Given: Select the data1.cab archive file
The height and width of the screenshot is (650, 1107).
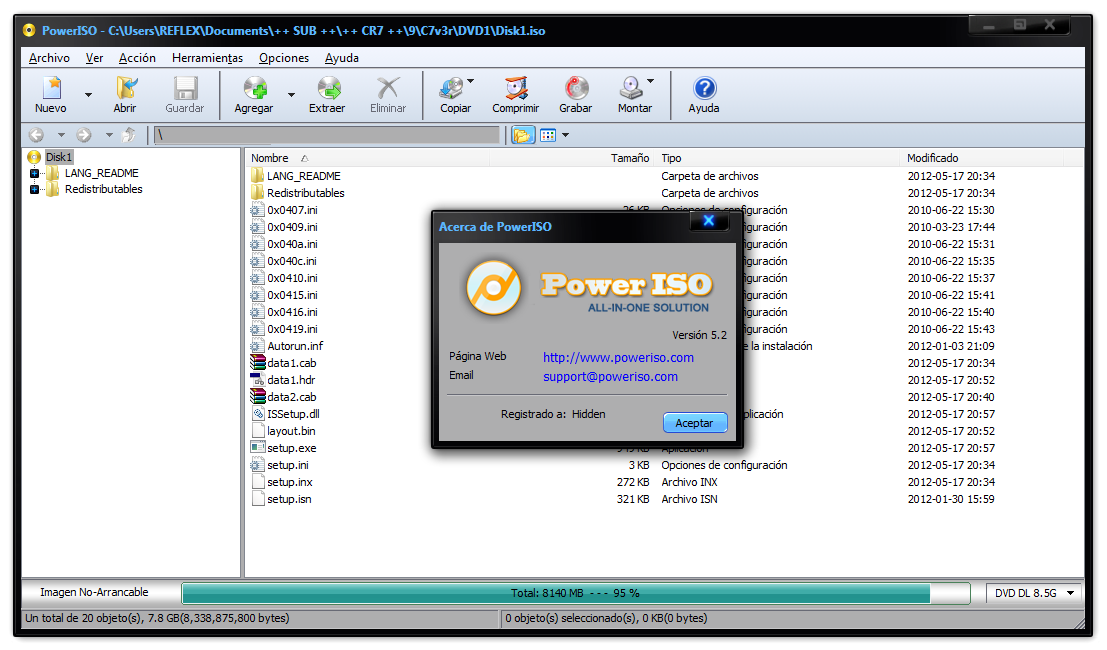Looking at the screenshot, I should click(292, 363).
